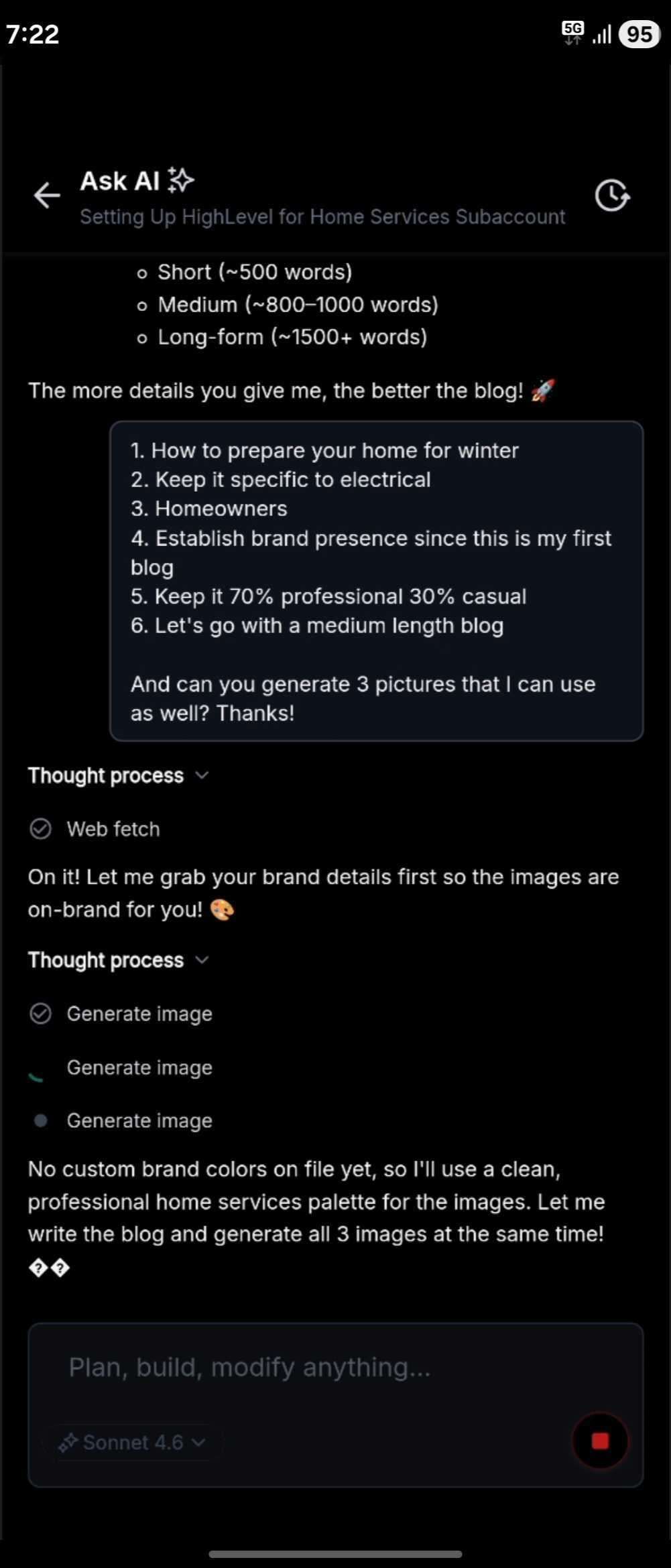Click the conversation title about HighLevel Subaccount
The image size is (671, 1568).
click(x=322, y=216)
